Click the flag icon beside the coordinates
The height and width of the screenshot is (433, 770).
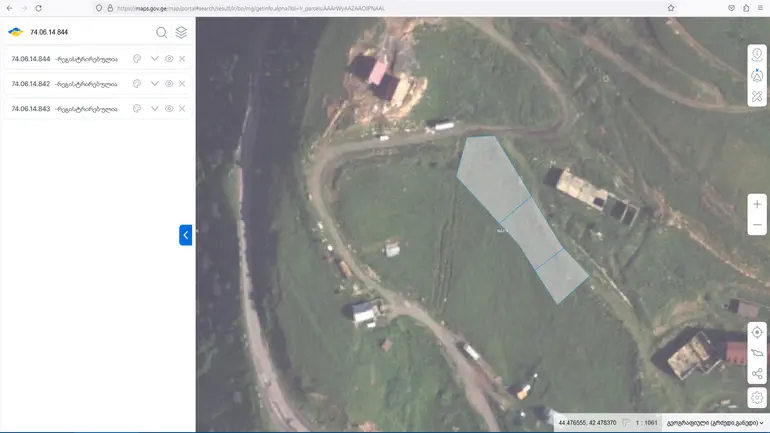626,423
